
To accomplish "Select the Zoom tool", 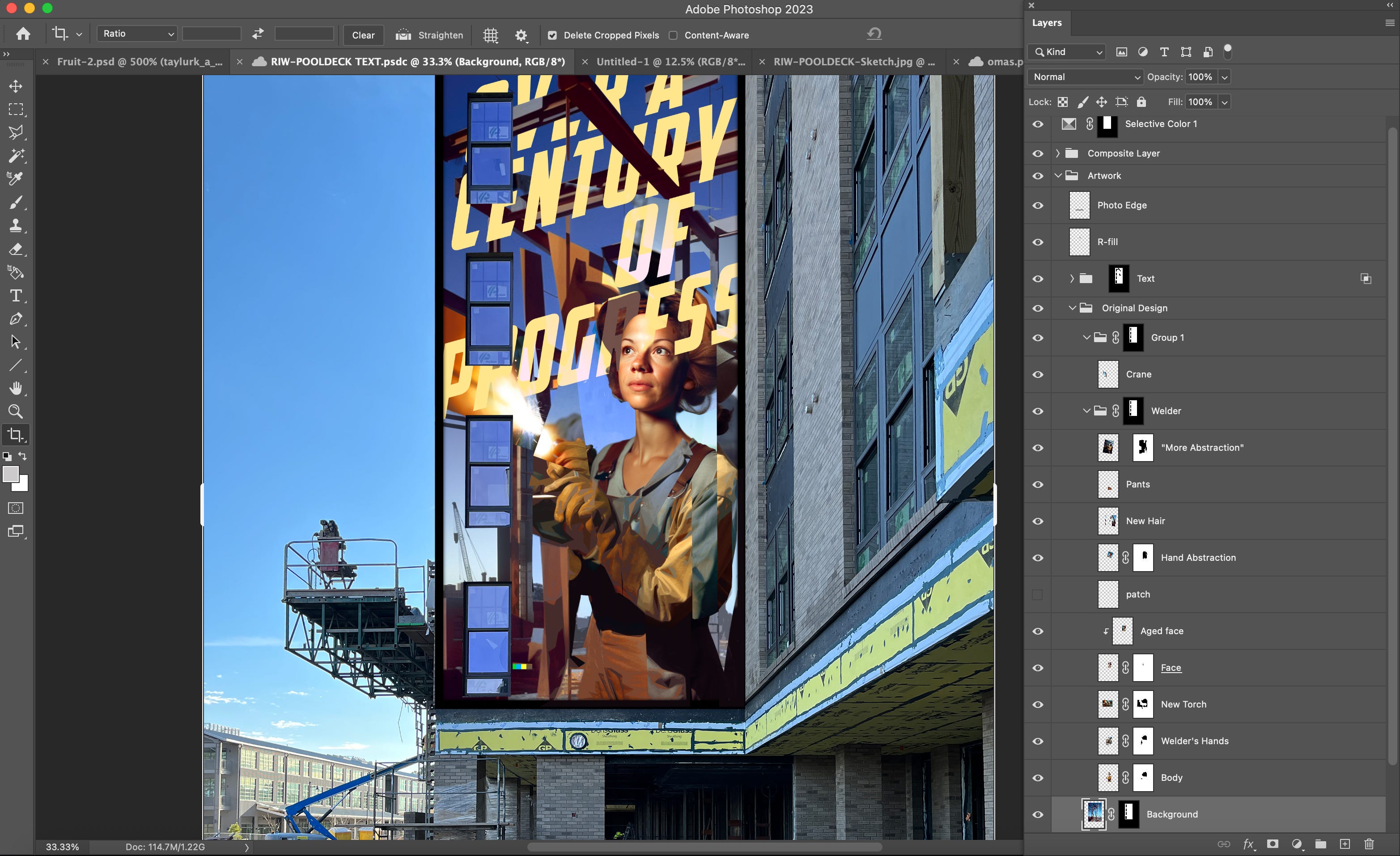I will (x=15, y=411).
